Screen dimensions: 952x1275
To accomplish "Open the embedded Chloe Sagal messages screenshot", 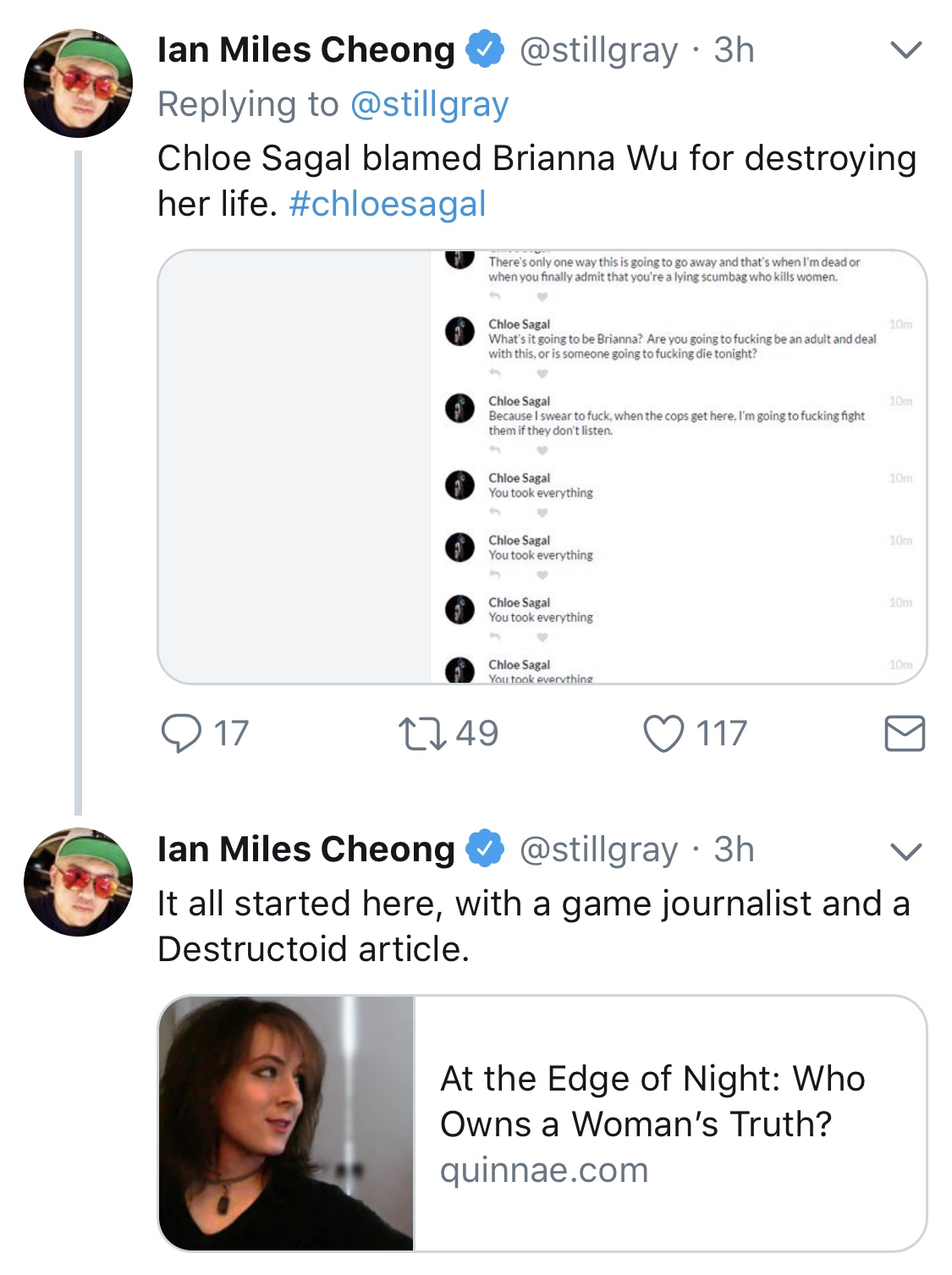I will 542,467.
